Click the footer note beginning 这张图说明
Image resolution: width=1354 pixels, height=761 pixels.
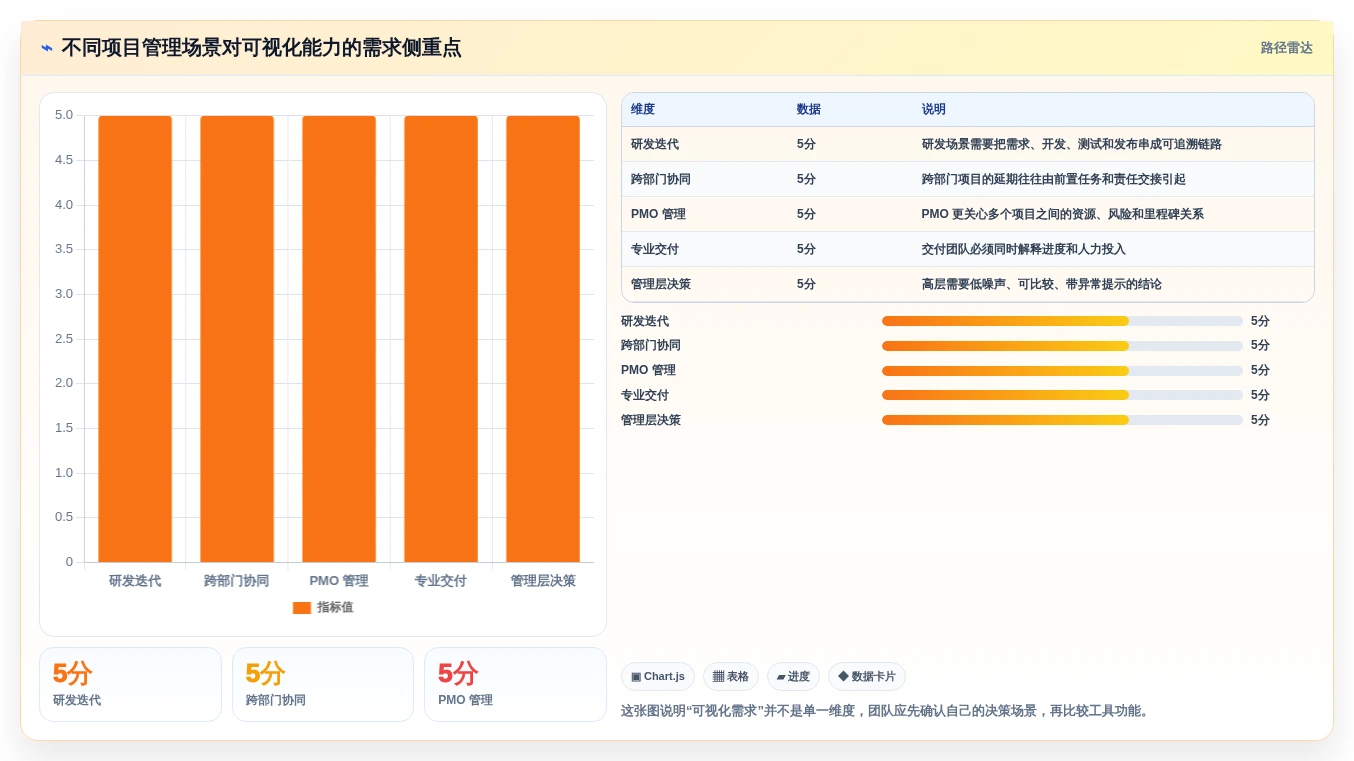(x=887, y=712)
